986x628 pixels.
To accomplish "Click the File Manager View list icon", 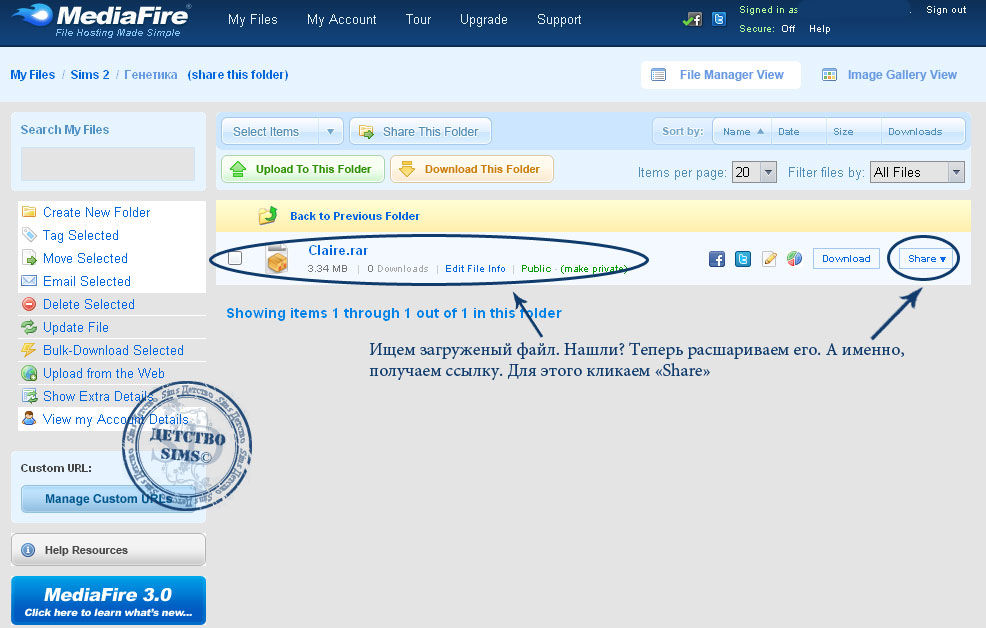I will tap(658, 75).
